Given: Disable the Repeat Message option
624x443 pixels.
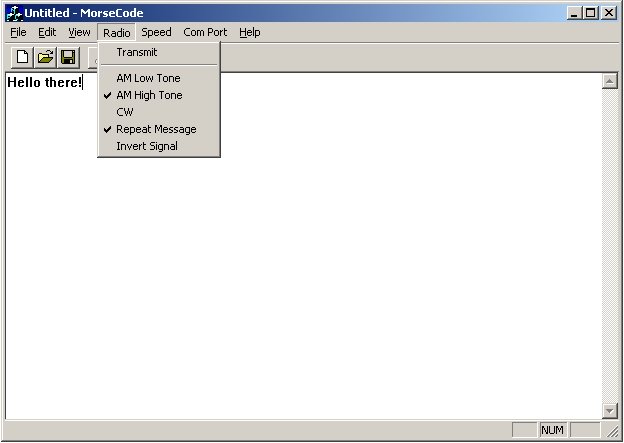Looking at the screenshot, I should 156,129.
